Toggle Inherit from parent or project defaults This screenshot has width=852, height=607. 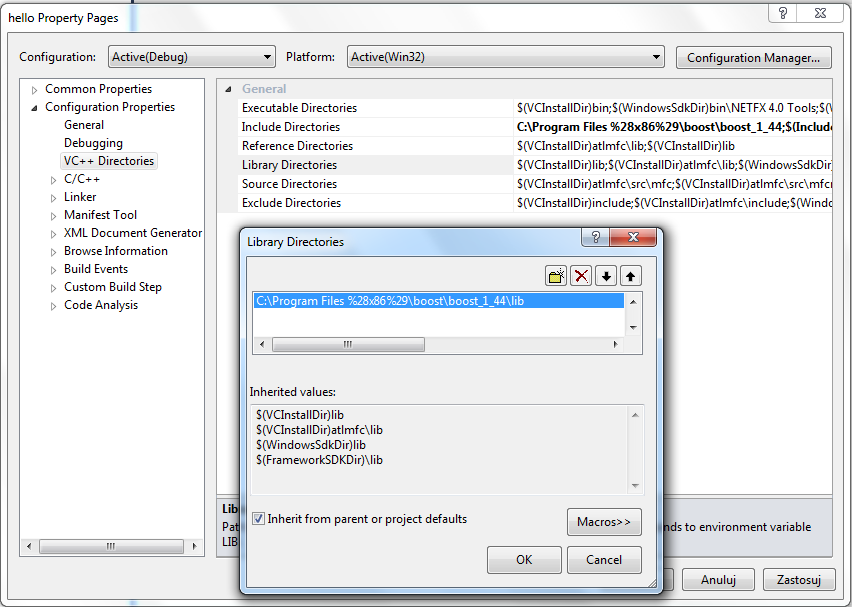point(259,519)
